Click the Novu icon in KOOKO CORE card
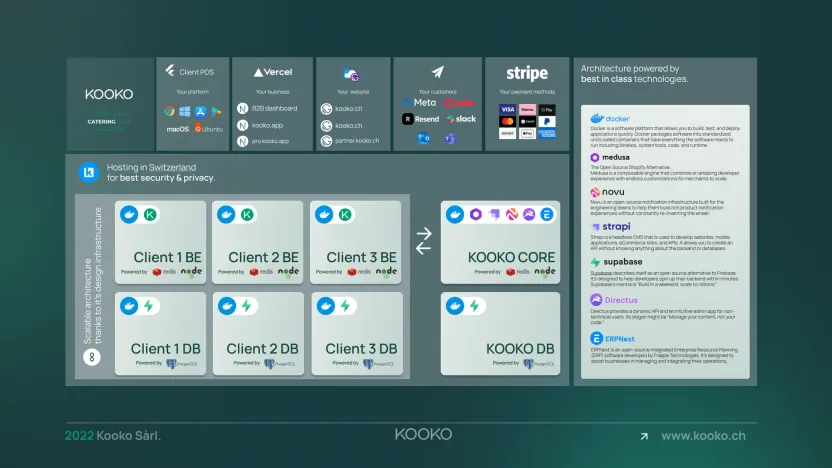The image size is (832, 468). [512, 214]
